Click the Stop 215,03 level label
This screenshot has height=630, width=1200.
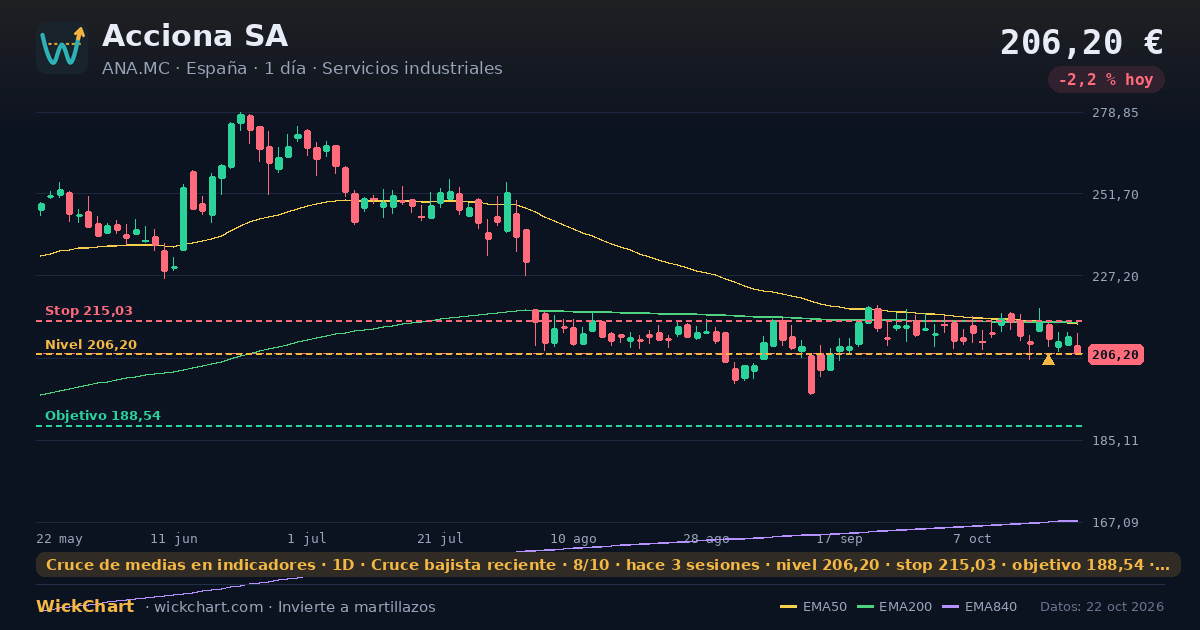click(x=89, y=311)
